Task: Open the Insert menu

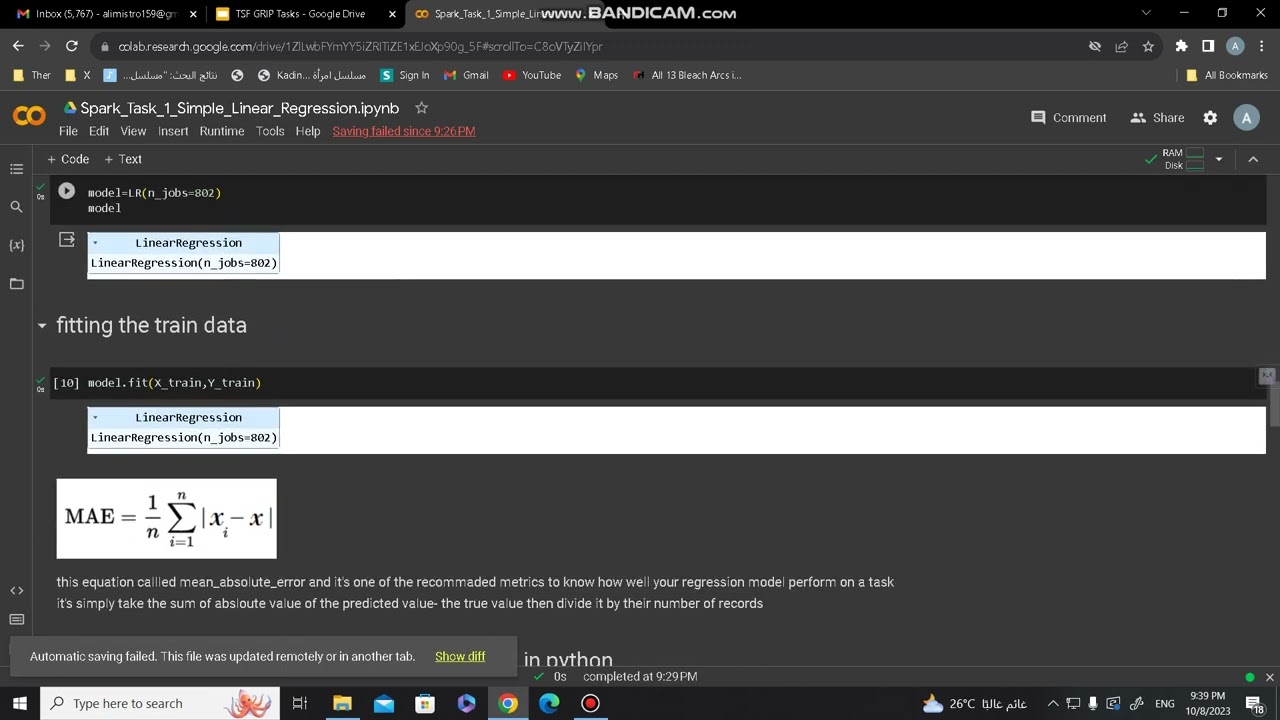Action: point(173,131)
